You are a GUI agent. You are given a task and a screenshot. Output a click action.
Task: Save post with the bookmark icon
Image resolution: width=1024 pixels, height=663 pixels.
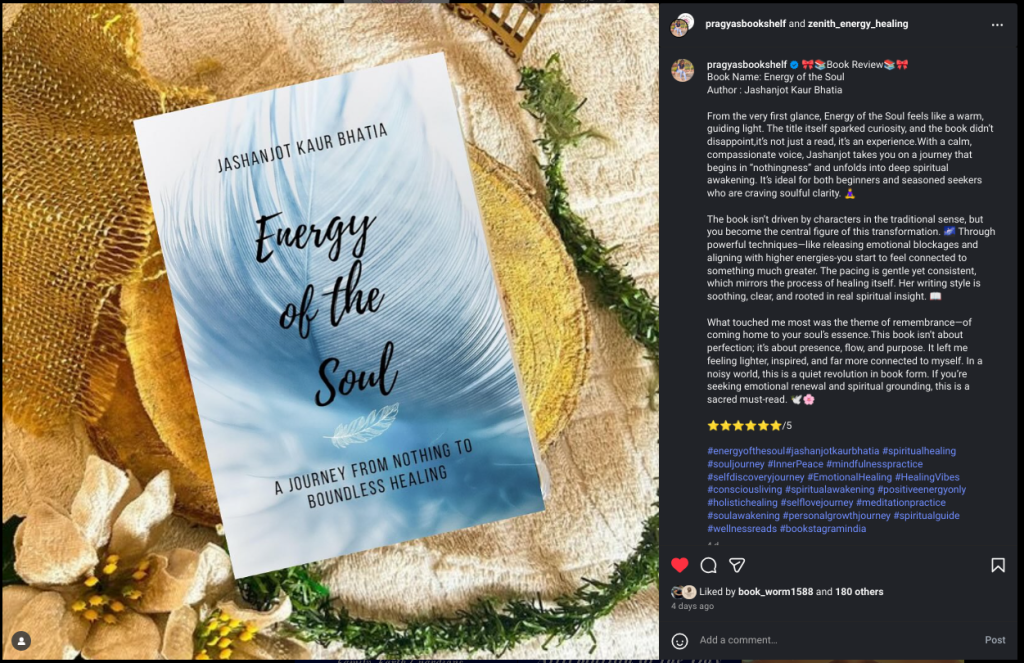click(998, 565)
